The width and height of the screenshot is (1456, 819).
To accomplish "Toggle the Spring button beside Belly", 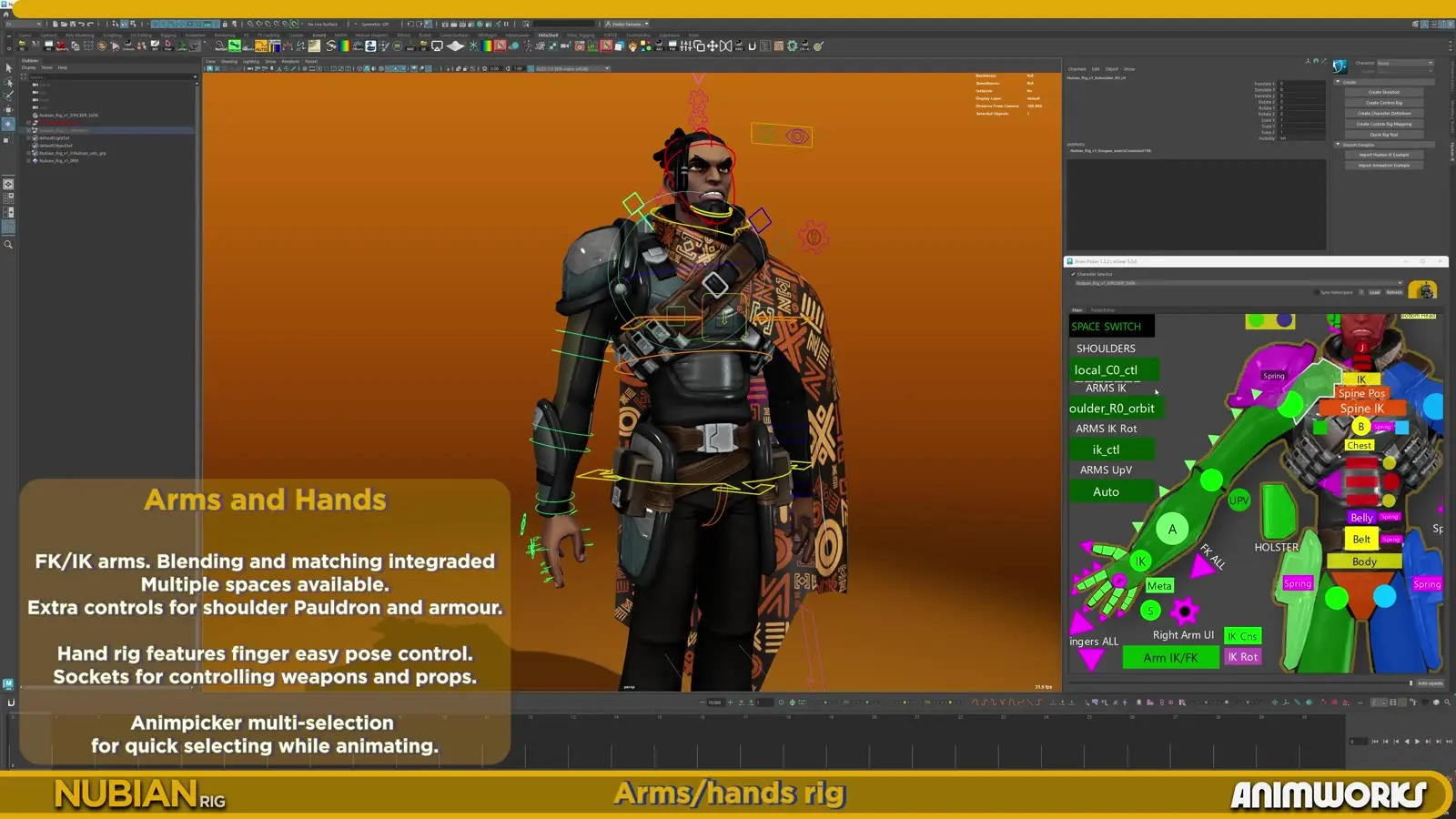I will click(1390, 517).
